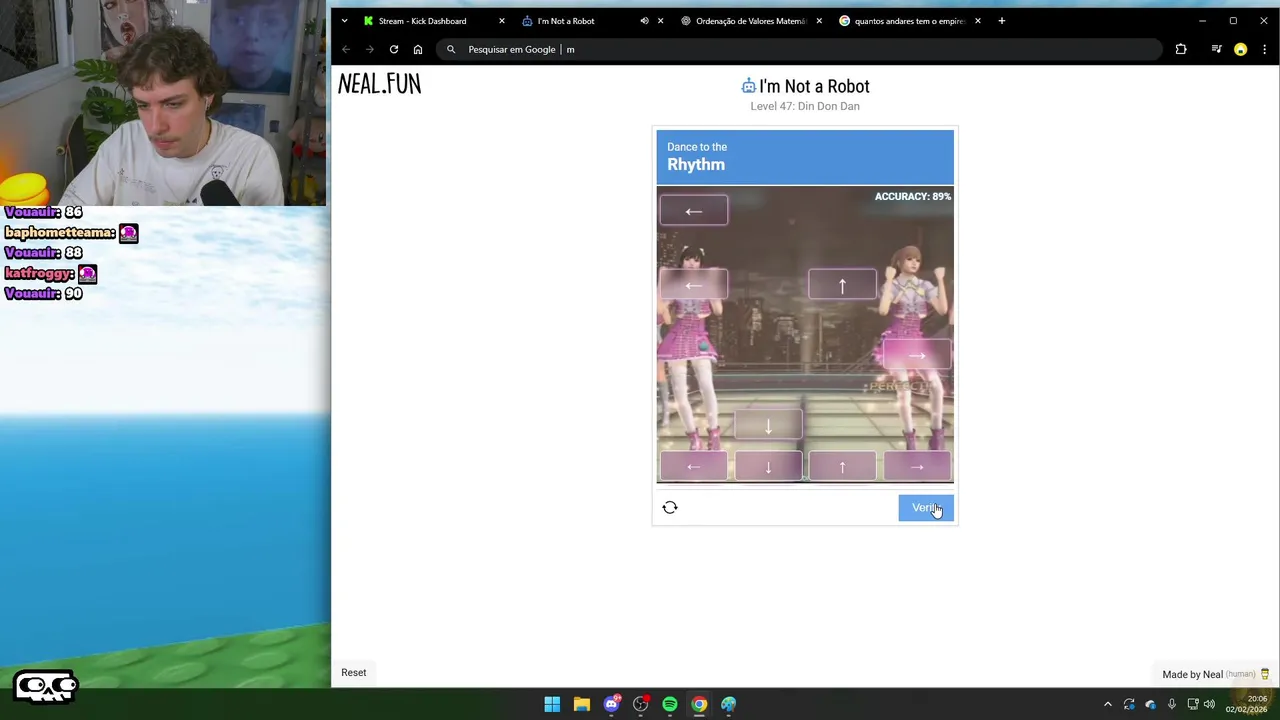Hit the bottom-row left arrow target
The width and height of the screenshot is (1280, 720).
pyautogui.click(x=694, y=467)
